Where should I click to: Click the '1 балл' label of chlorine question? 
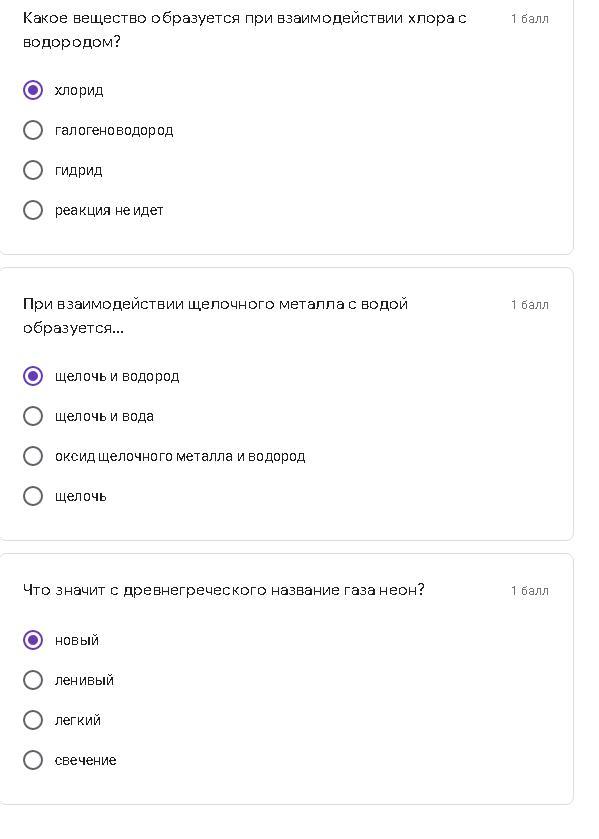(x=529, y=19)
